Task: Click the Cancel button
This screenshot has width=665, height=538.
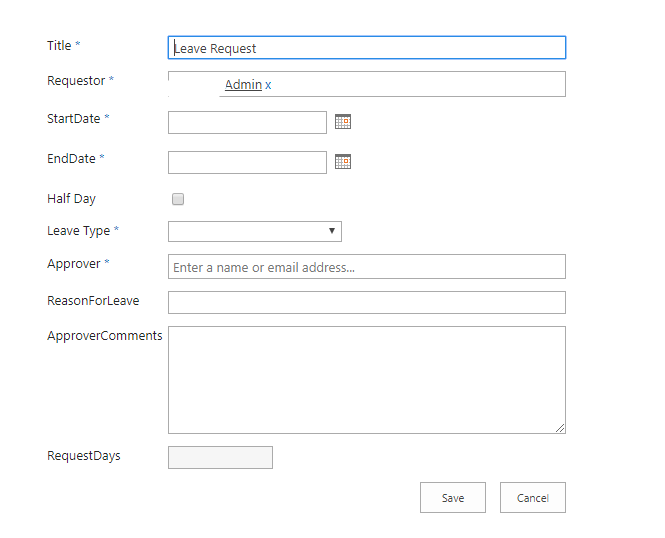Action: pyautogui.click(x=533, y=497)
